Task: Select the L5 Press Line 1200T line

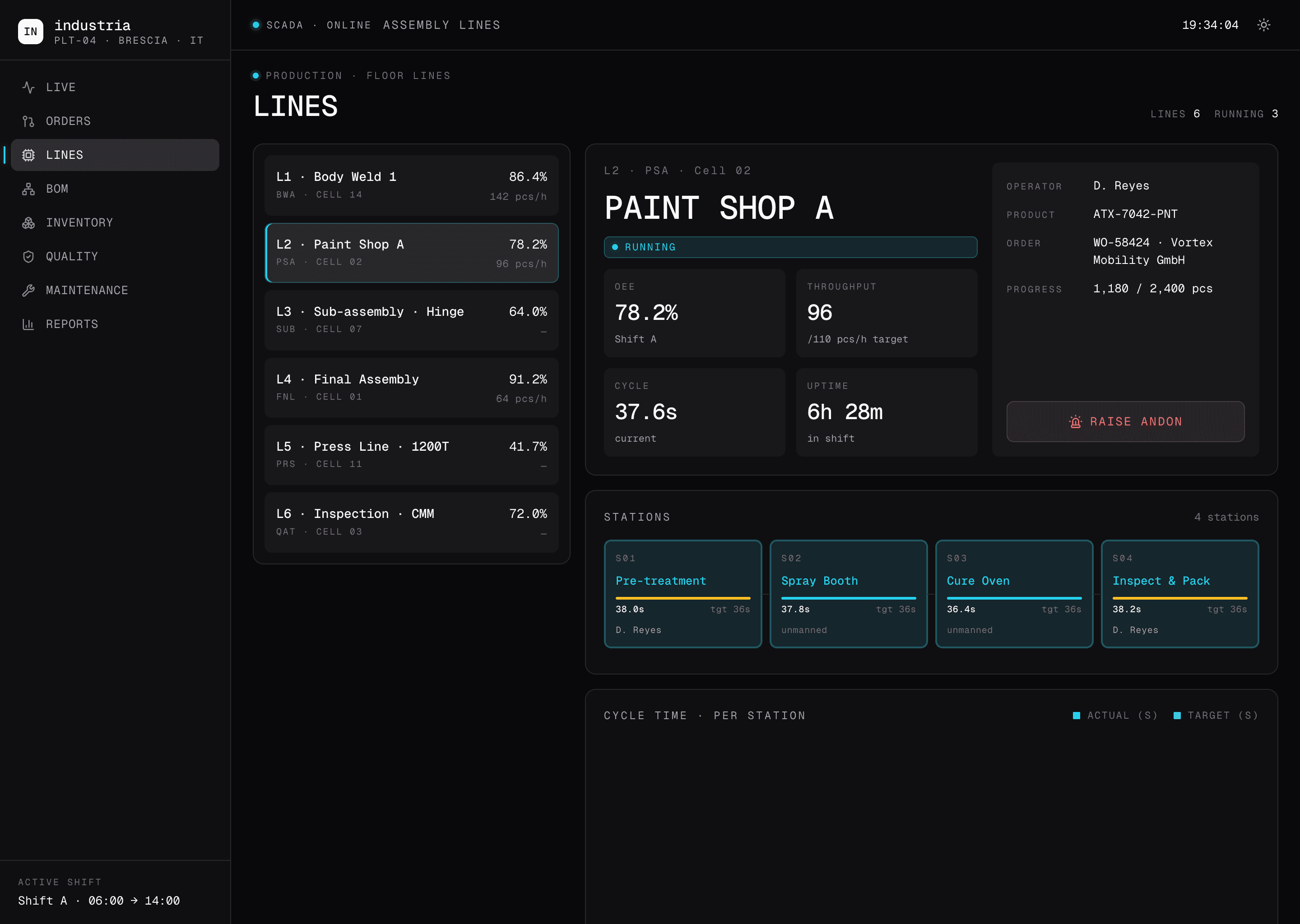Action: (x=412, y=455)
